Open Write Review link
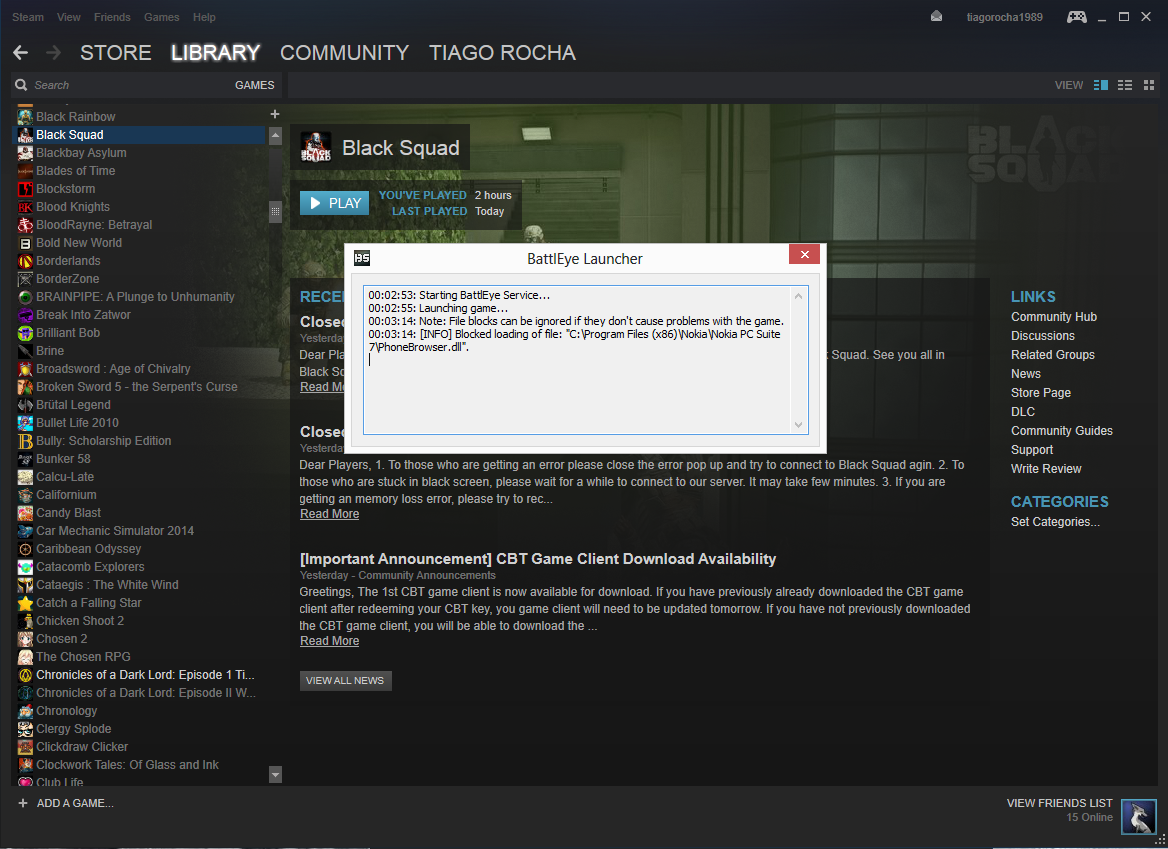1168x849 pixels. (x=1046, y=468)
